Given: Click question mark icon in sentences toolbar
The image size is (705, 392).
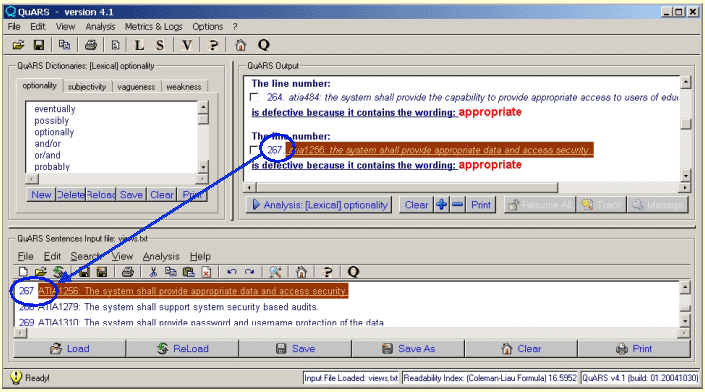Looking at the screenshot, I should (328, 272).
